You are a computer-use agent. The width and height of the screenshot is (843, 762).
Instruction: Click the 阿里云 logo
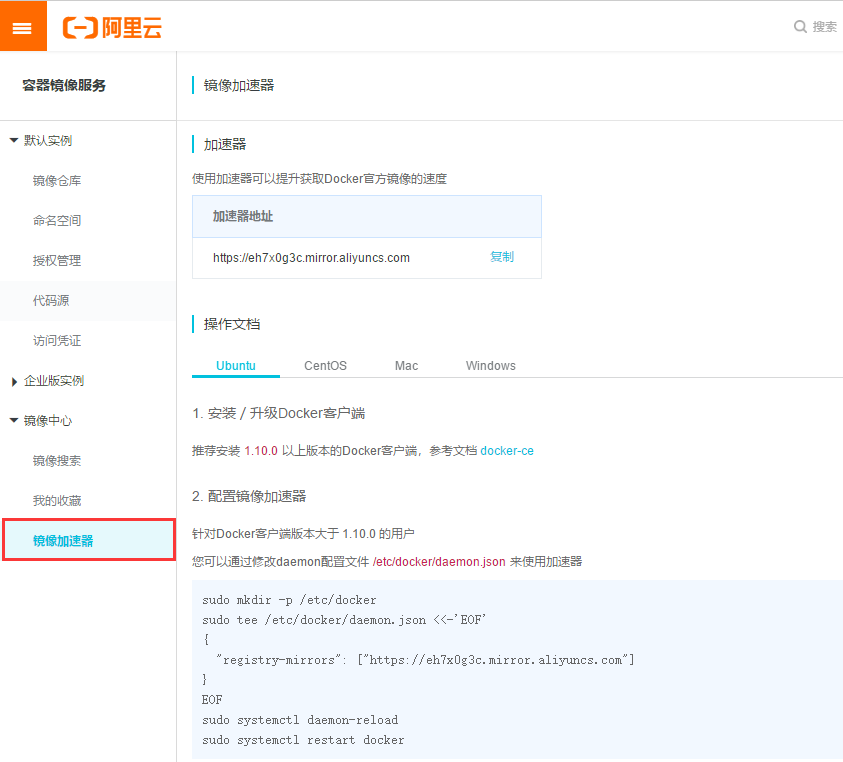112,27
